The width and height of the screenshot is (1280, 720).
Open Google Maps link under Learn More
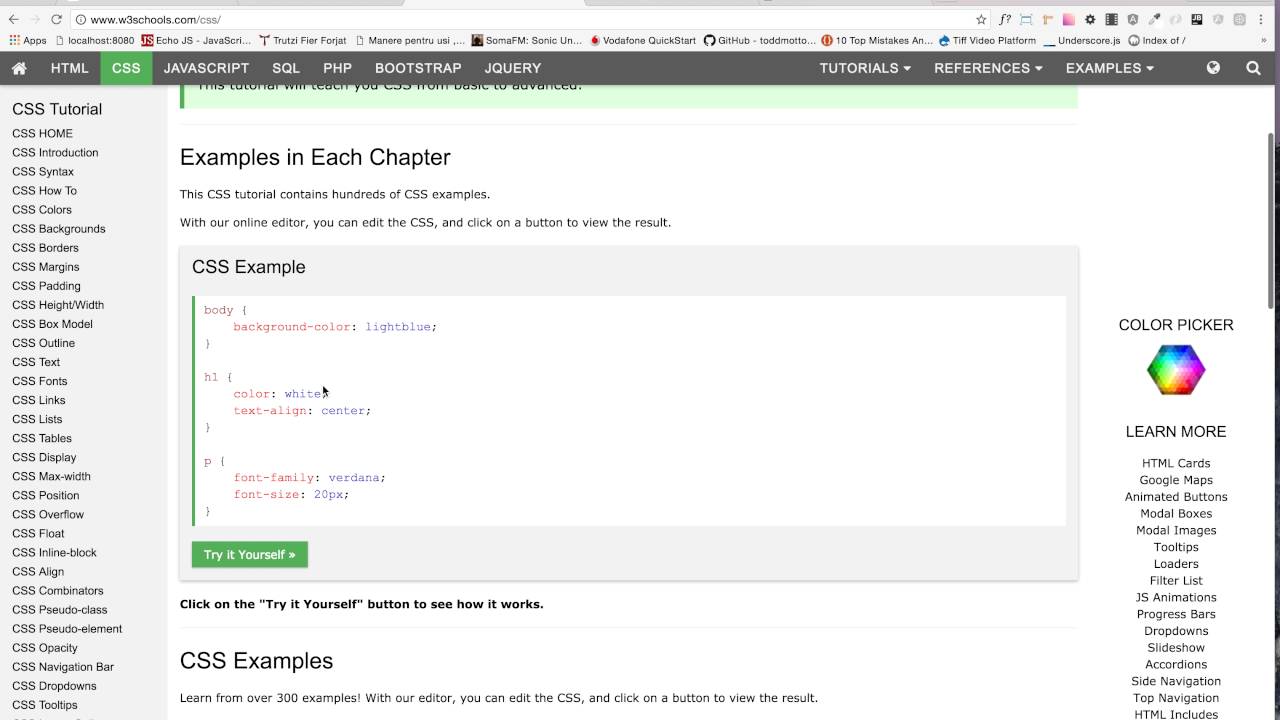click(x=1176, y=480)
